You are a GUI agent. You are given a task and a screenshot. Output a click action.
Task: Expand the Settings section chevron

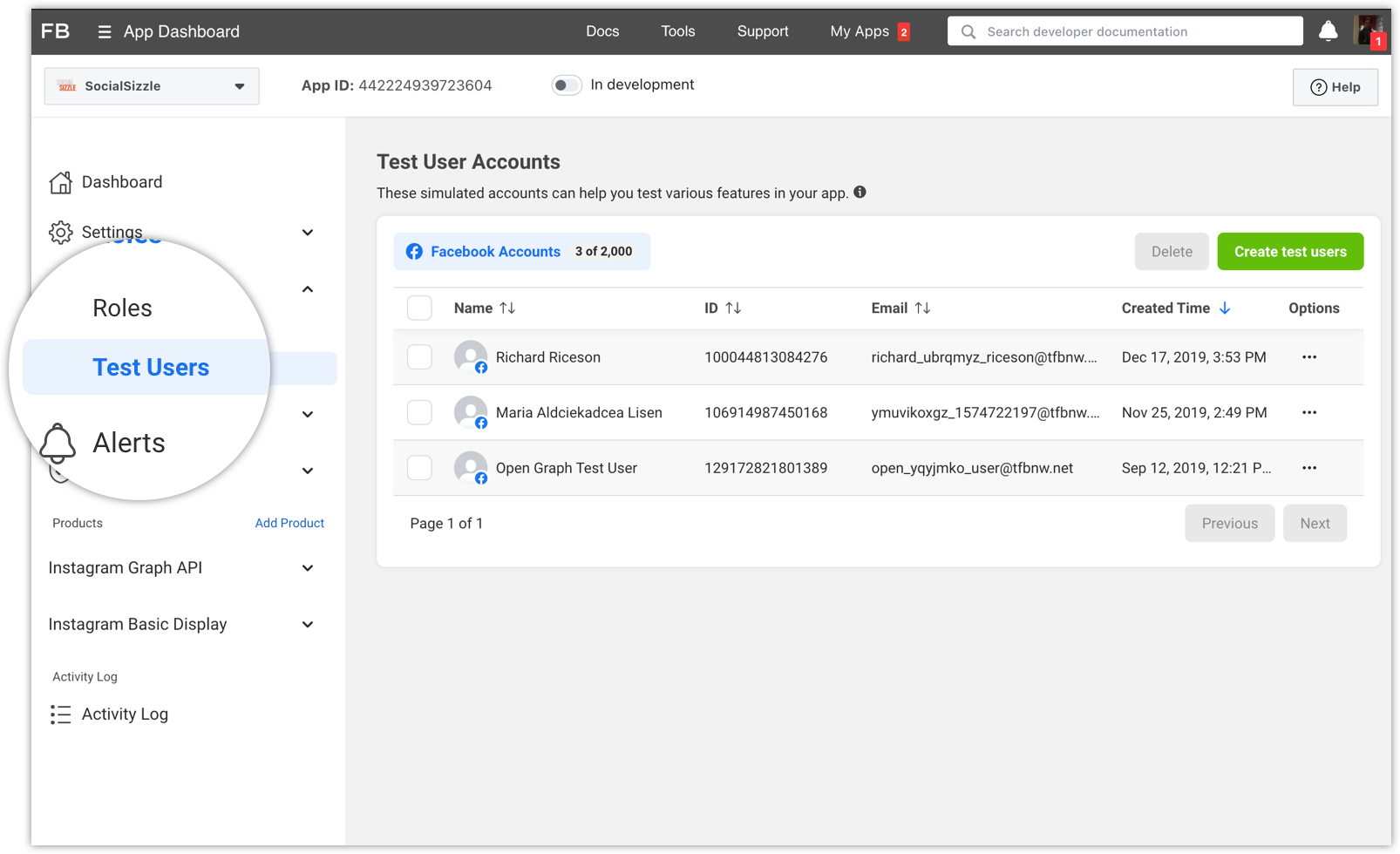click(x=308, y=233)
